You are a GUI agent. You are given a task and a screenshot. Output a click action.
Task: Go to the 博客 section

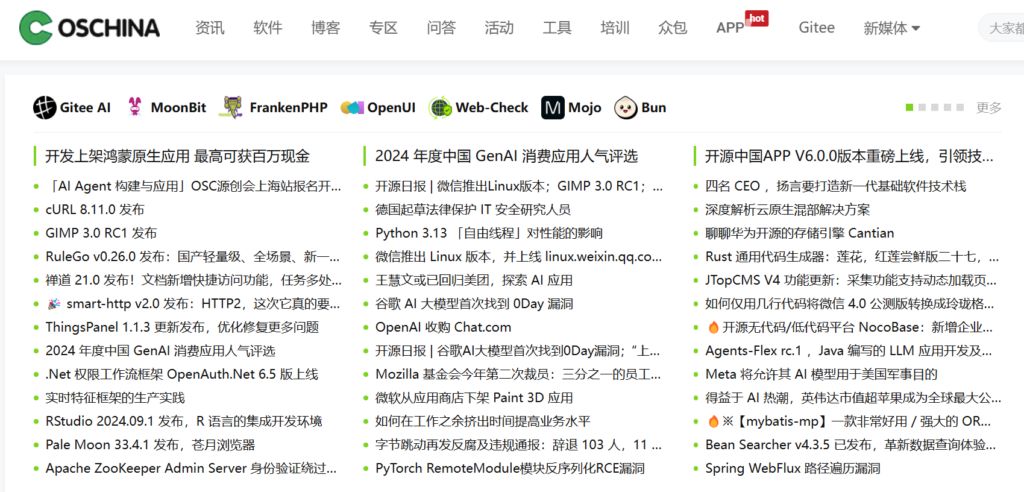click(x=325, y=27)
